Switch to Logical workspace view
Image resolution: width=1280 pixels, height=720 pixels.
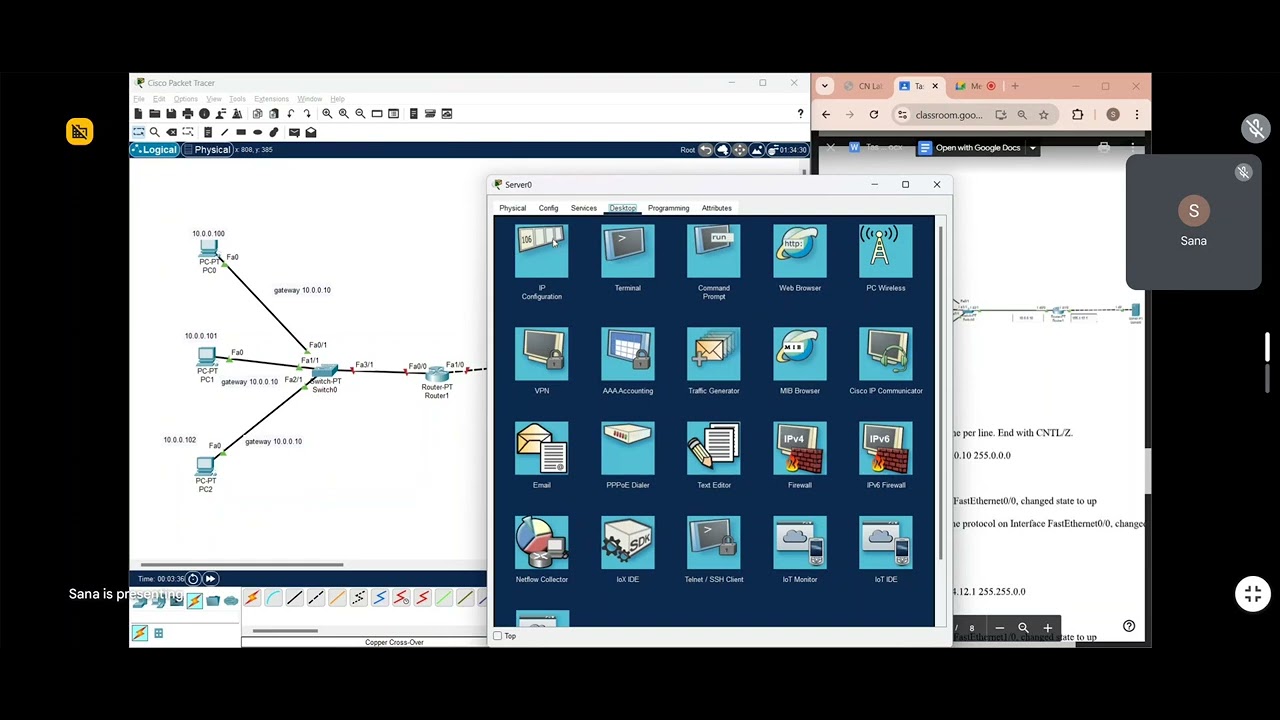(155, 150)
